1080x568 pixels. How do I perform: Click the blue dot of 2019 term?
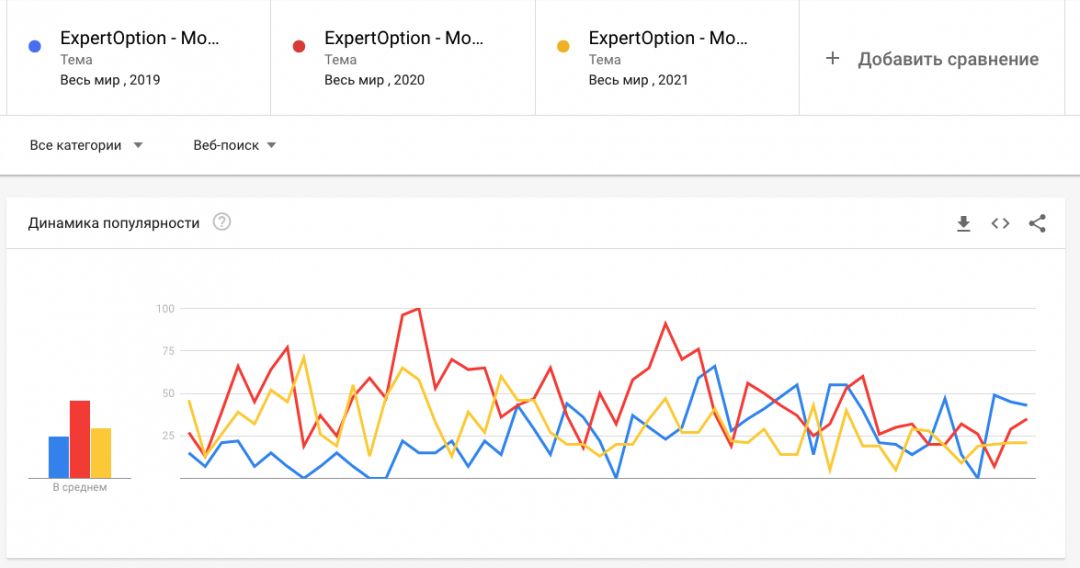[x=35, y=46]
